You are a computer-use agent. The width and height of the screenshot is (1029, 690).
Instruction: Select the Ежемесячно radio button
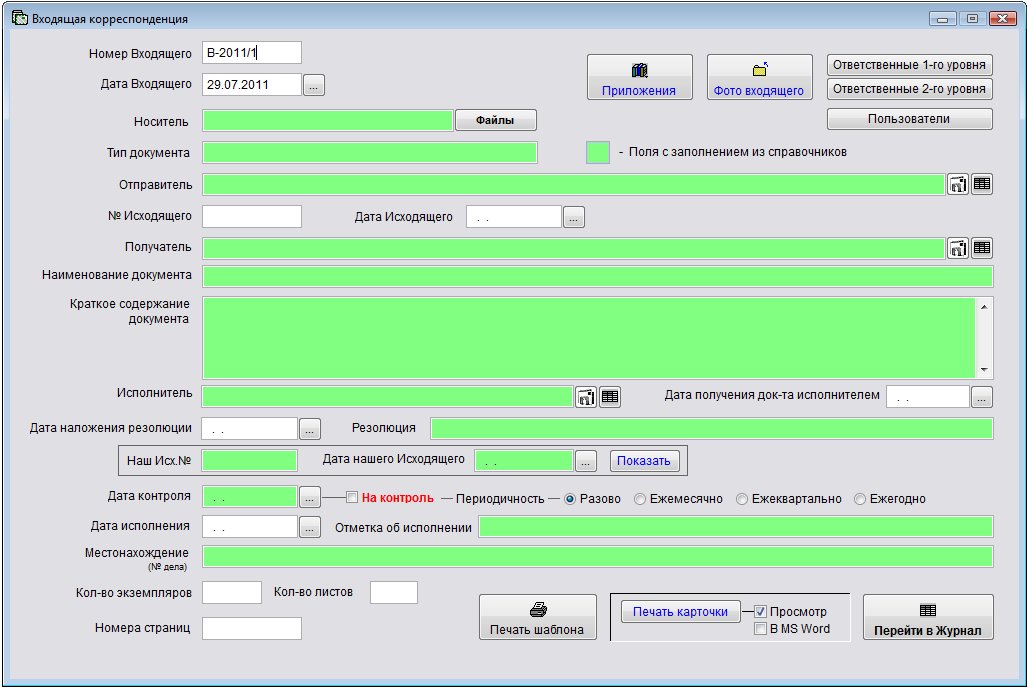point(640,499)
